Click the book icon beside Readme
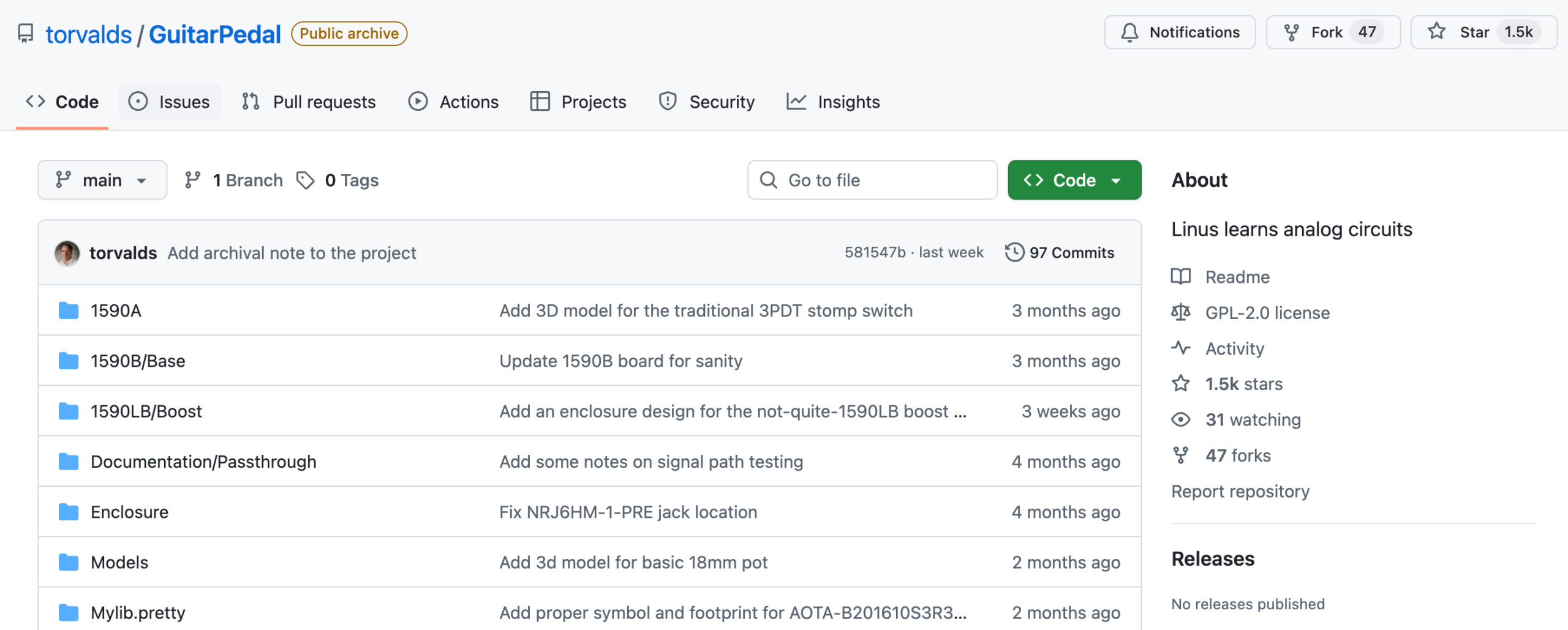The image size is (1568, 630). [1180, 277]
